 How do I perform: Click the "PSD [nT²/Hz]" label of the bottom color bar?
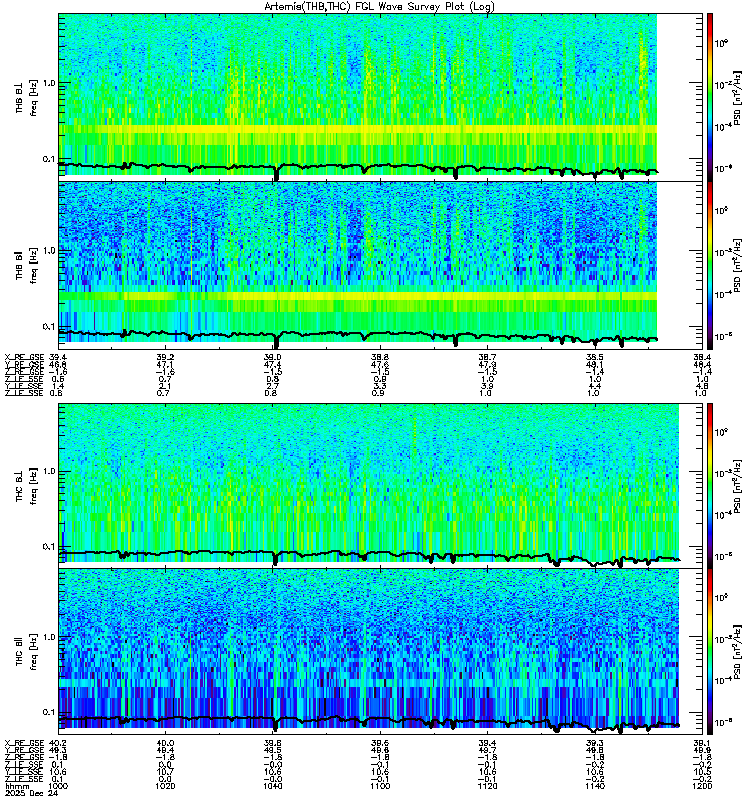tap(737, 652)
